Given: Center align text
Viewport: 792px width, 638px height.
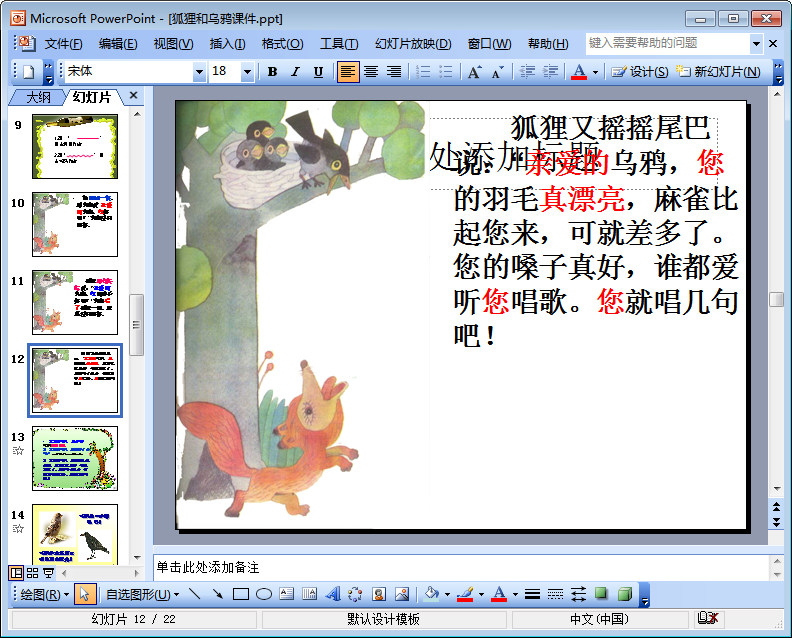Looking at the screenshot, I should click(371, 72).
